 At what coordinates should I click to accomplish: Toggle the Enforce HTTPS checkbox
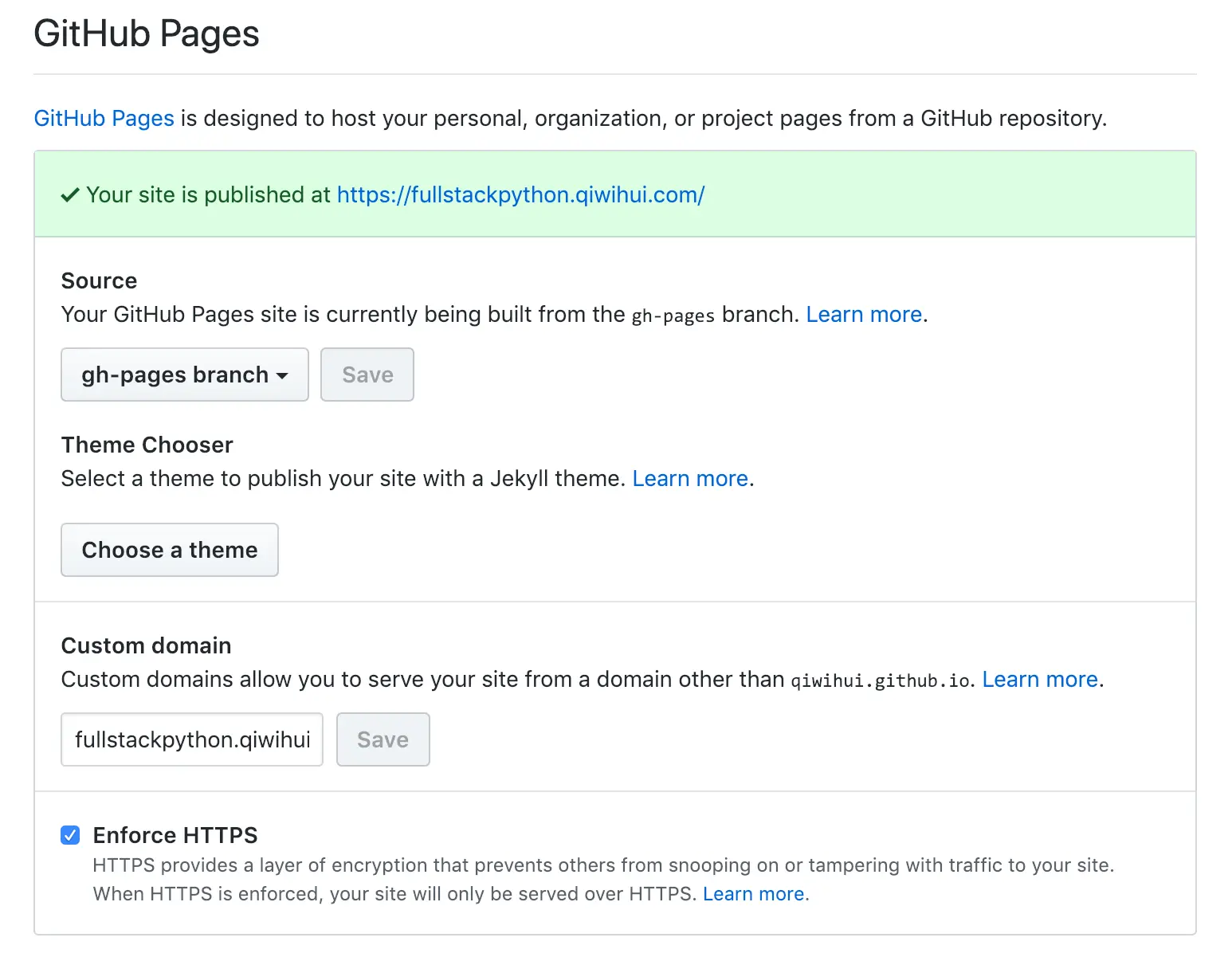[x=70, y=835]
